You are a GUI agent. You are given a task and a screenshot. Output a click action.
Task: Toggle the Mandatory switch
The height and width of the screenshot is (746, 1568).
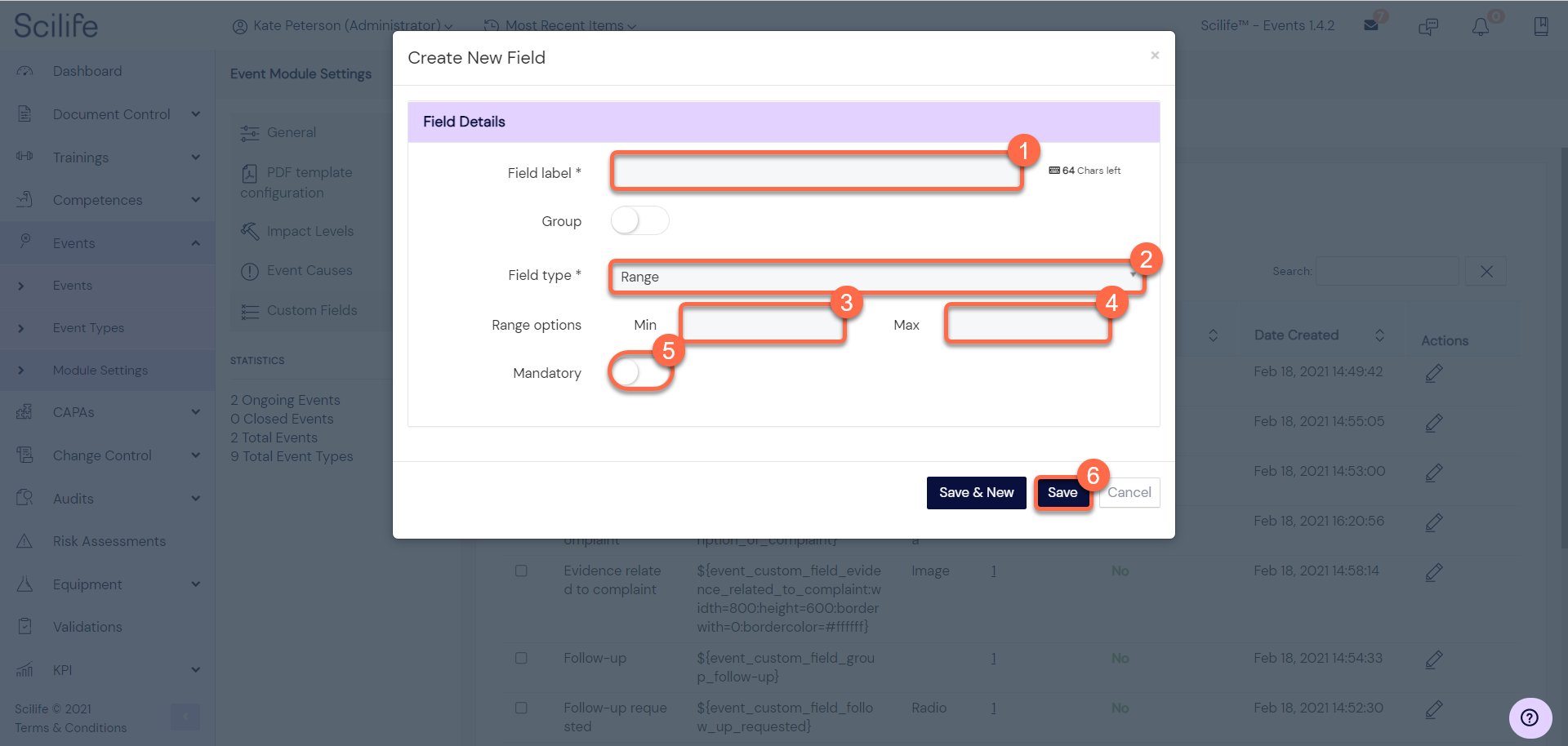639,372
